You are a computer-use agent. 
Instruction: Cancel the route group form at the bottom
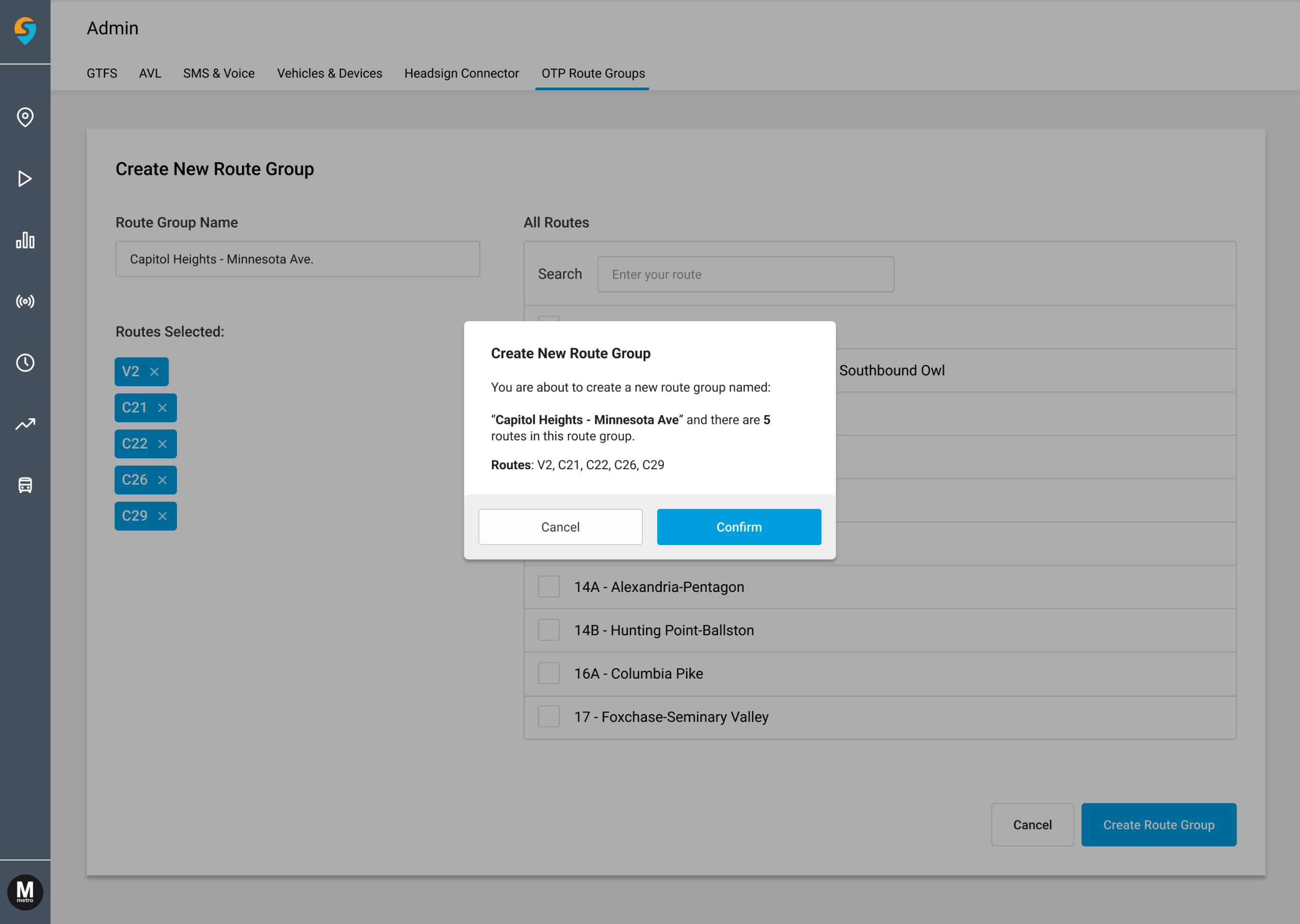[1032, 824]
